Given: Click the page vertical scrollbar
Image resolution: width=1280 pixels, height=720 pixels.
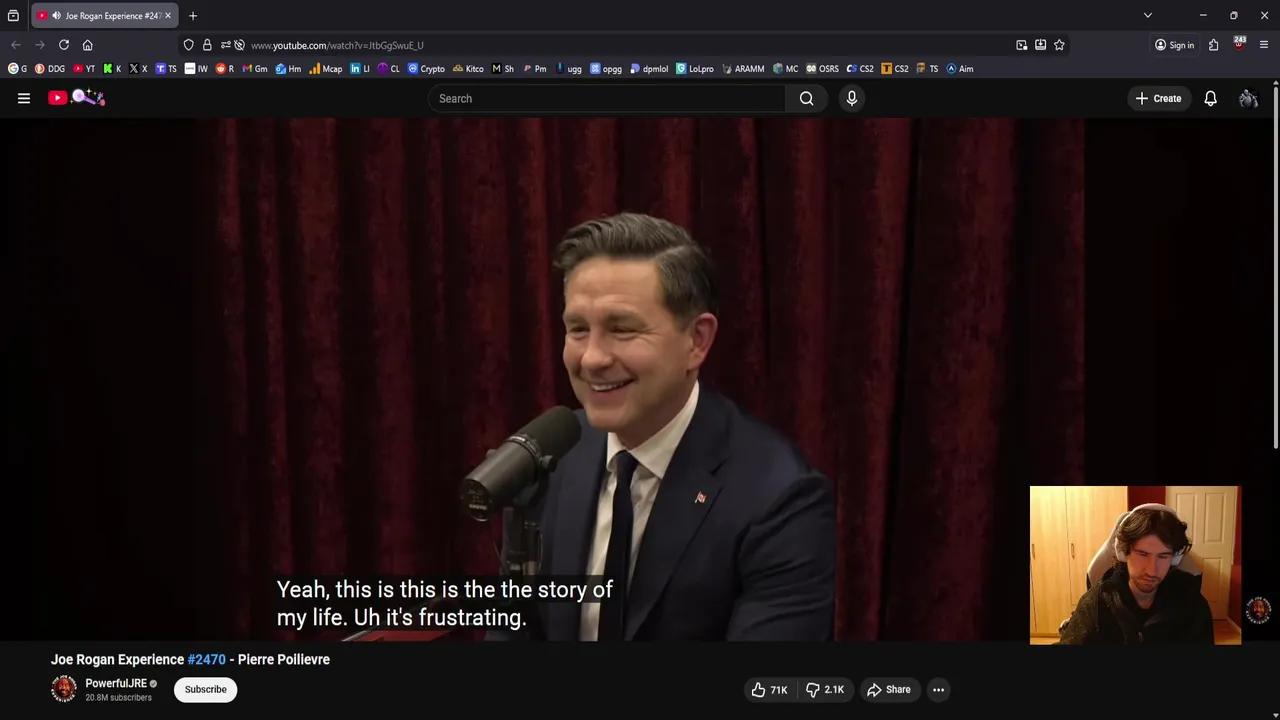Looking at the screenshot, I should tap(1275, 270).
